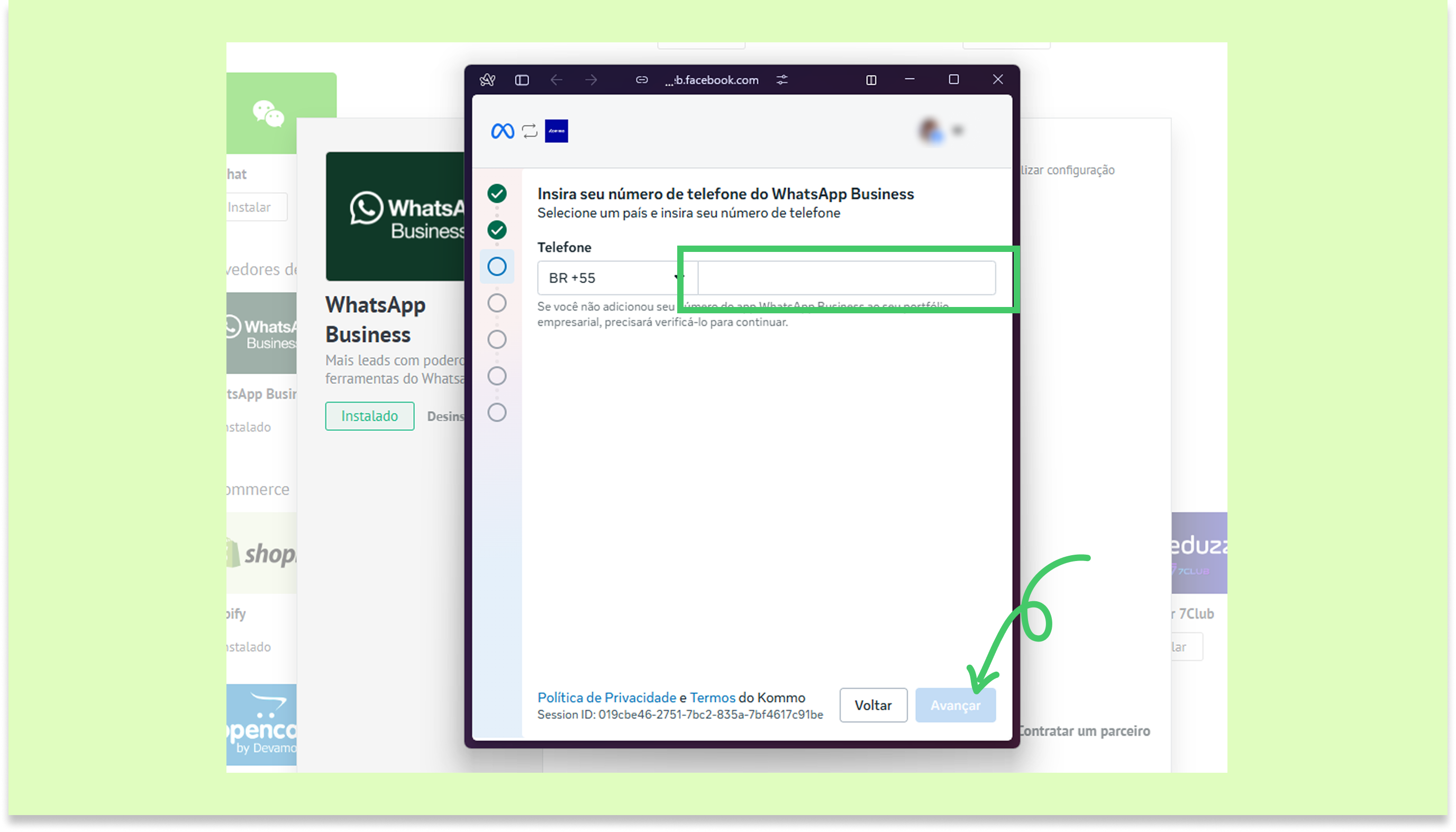Open the Política de Privacidade link
This screenshot has width=1456, height=832.
pos(606,697)
